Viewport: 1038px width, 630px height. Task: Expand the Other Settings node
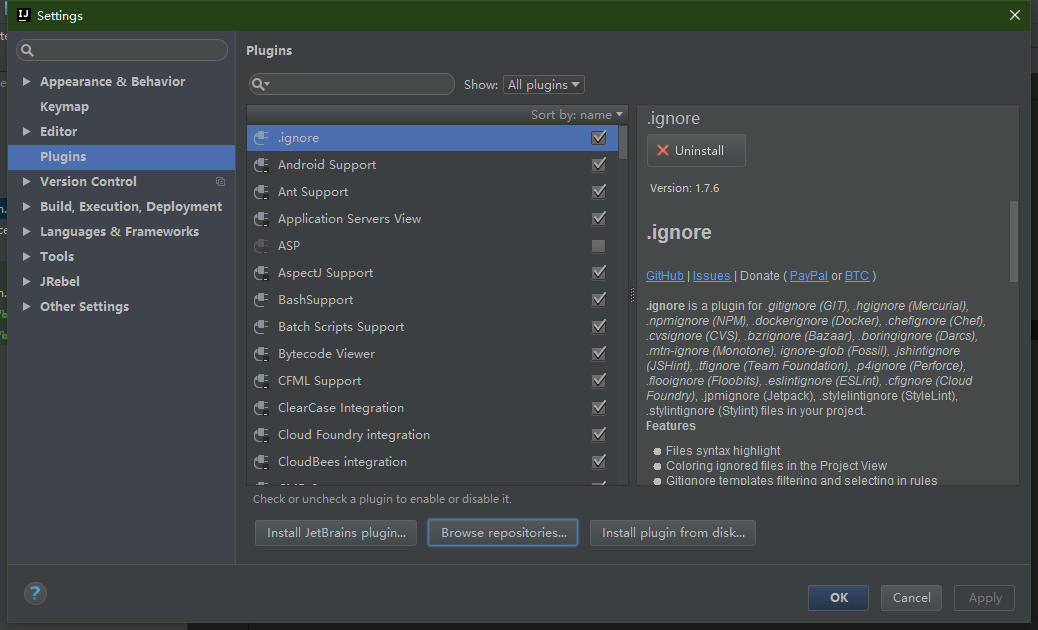click(x=26, y=306)
